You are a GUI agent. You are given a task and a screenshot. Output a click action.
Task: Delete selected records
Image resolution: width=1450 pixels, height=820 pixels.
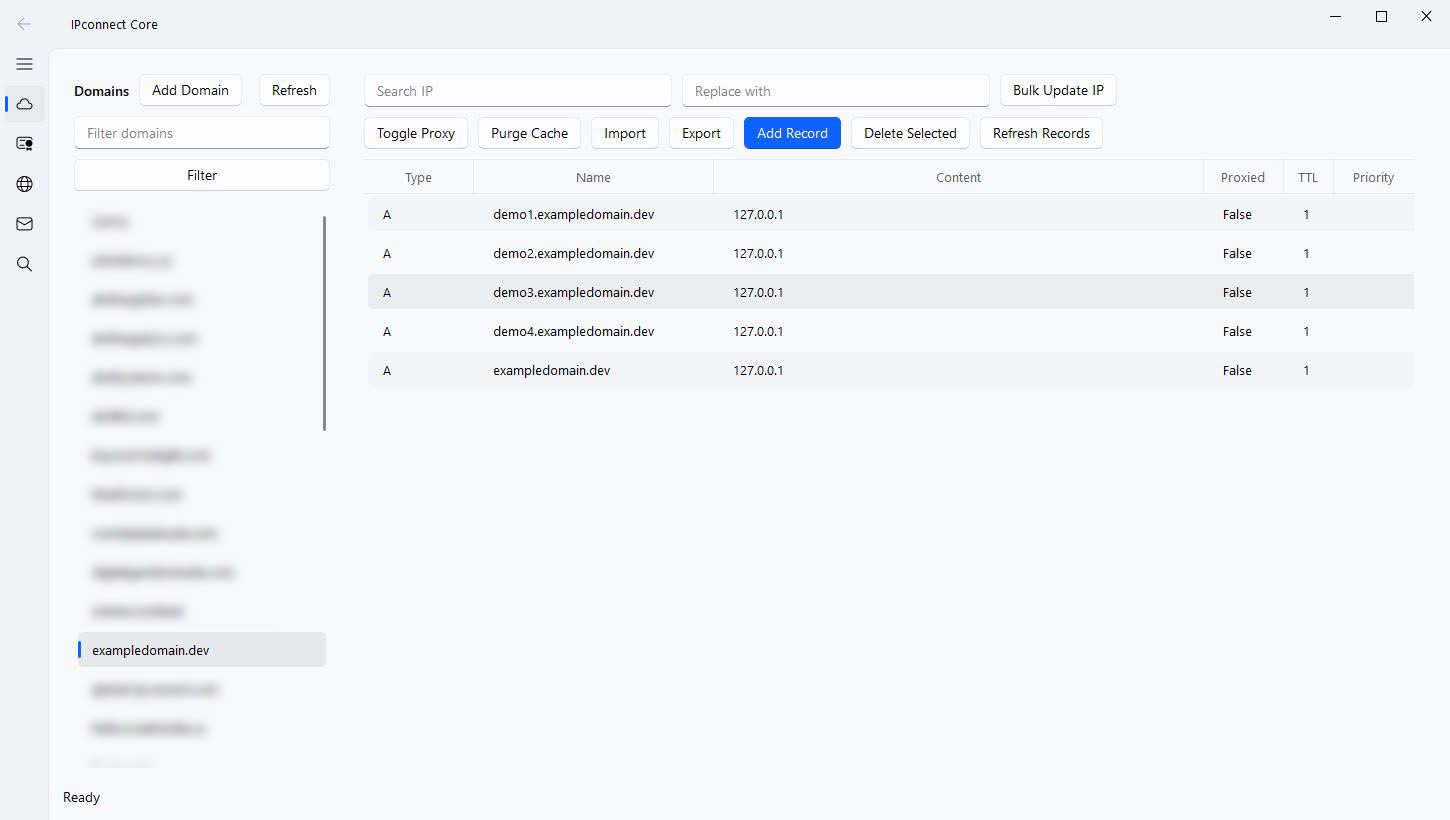point(910,132)
